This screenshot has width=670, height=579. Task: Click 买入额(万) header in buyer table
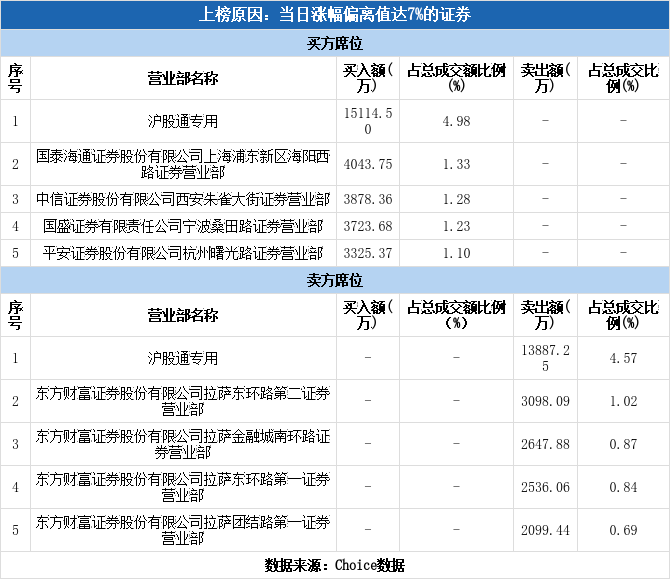point(368,78)
